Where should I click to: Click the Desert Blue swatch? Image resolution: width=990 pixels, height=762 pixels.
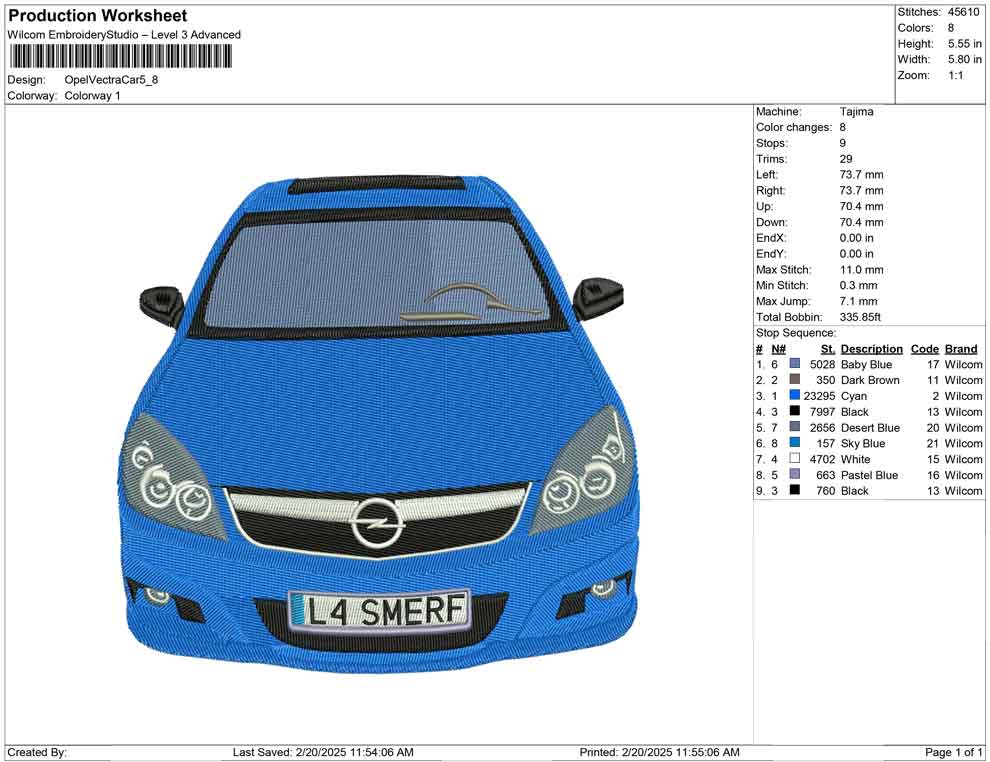(795, 428)
